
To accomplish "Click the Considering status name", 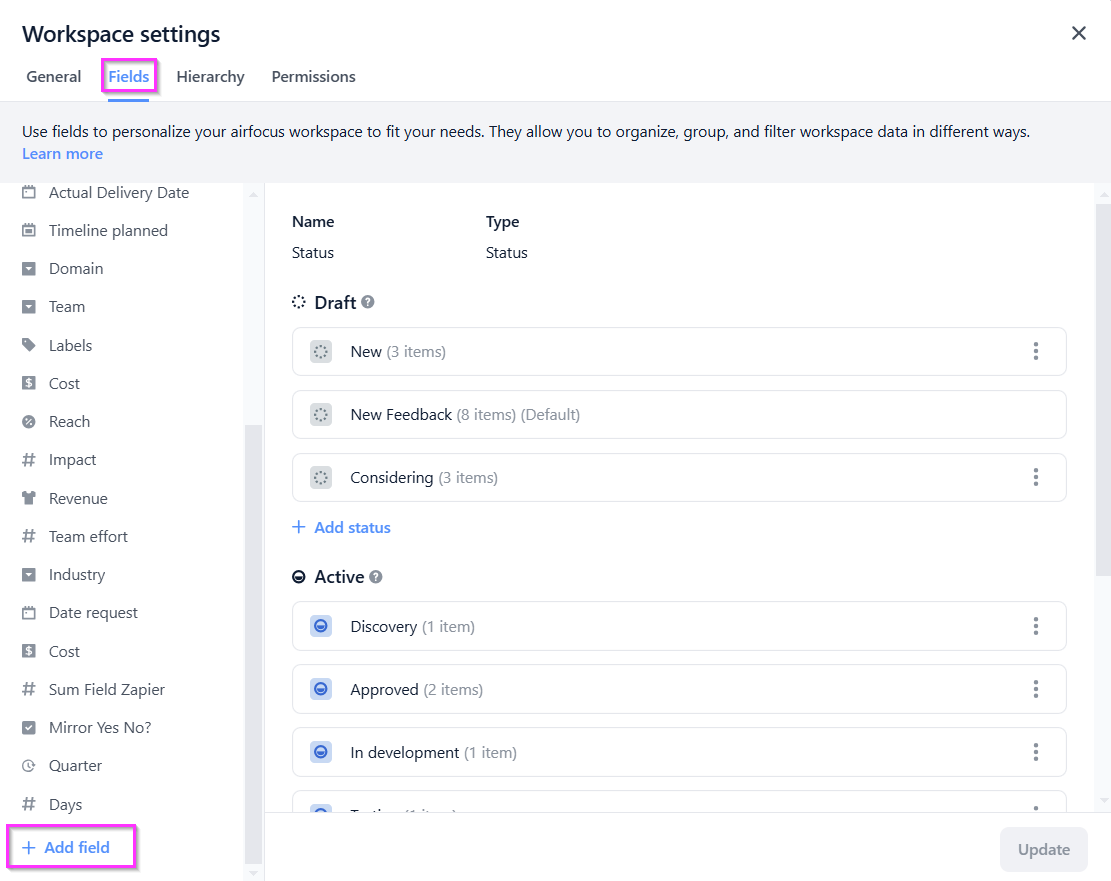I will [392, 478].
